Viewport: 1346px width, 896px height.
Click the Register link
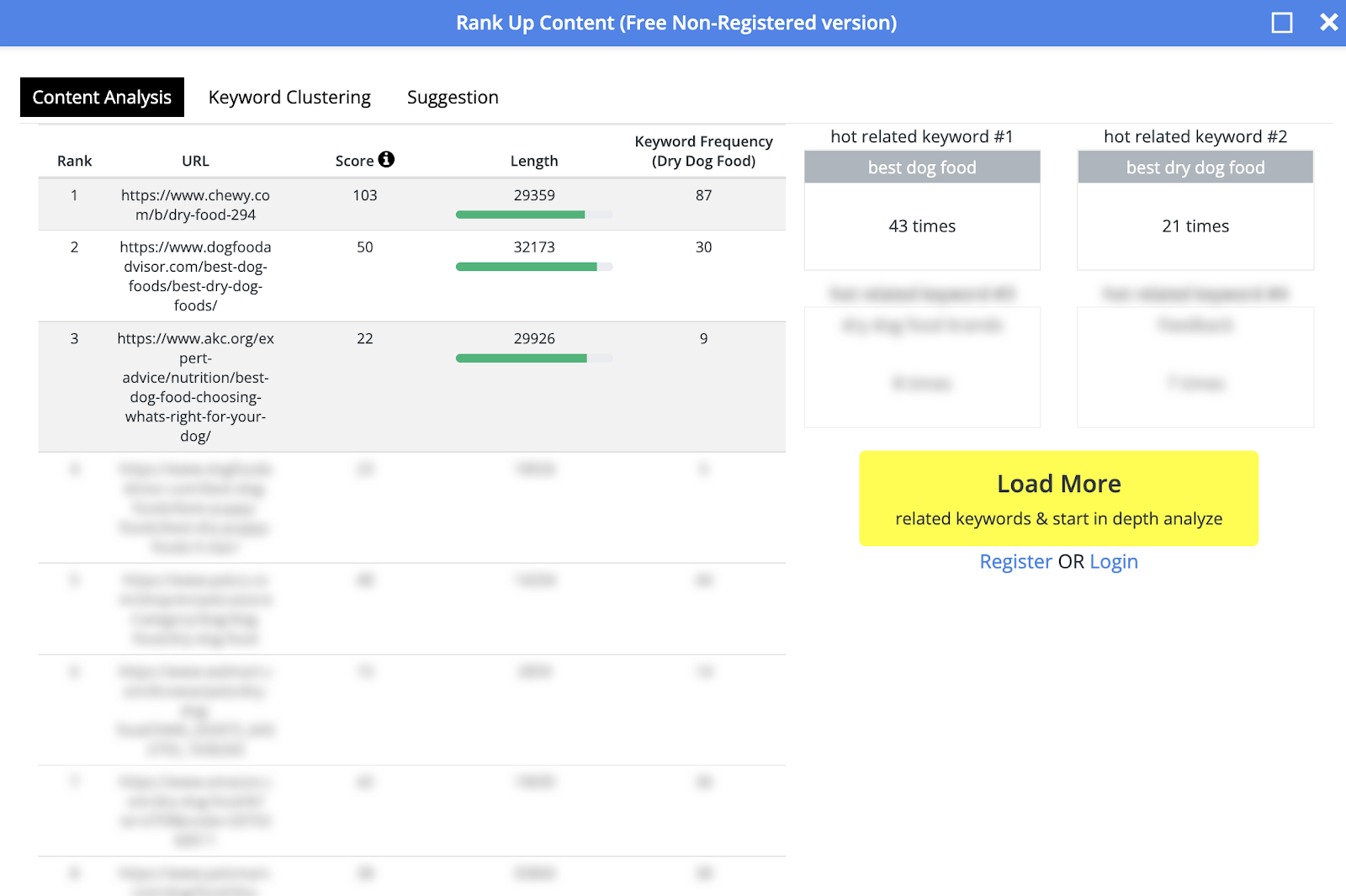pyautogui.click(x=1015, y=562)
